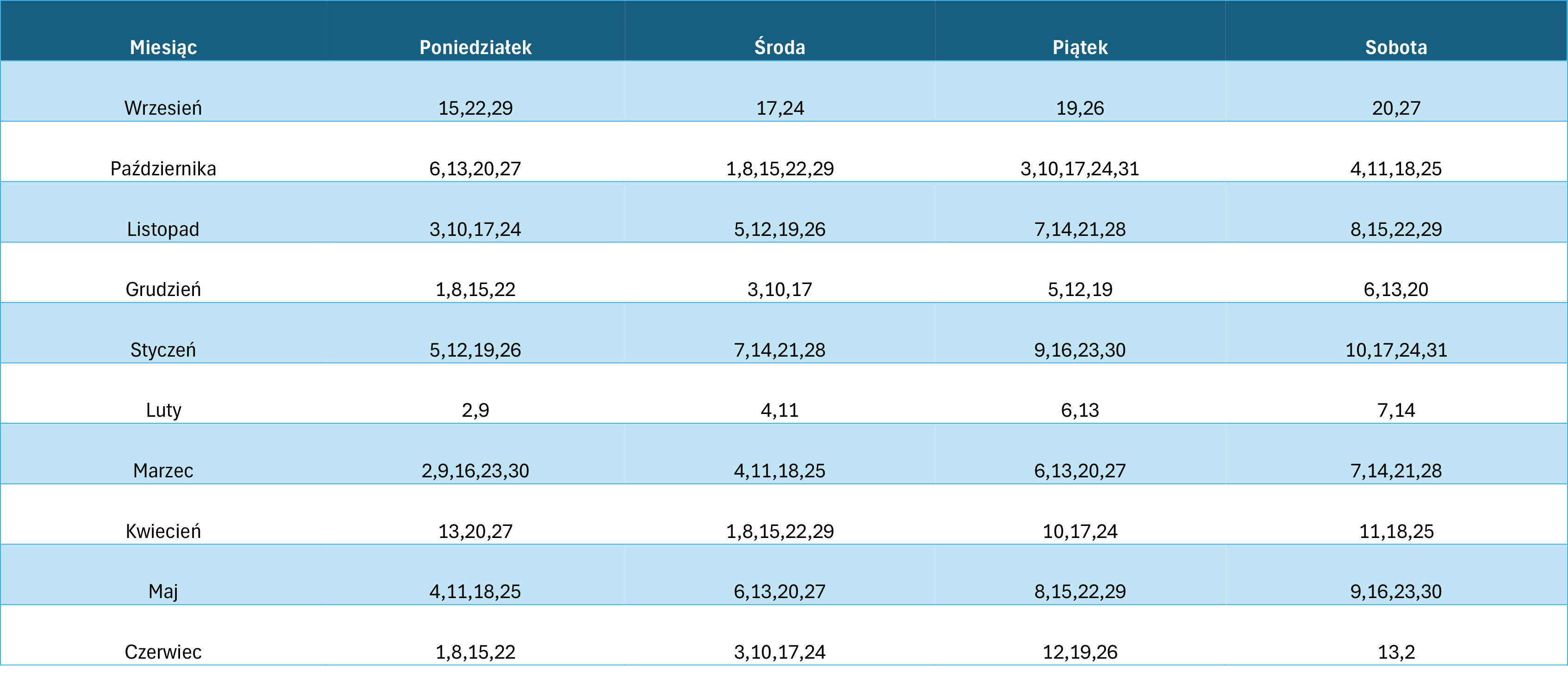Screen dimensions: 1568x698
Task: Select the Poniedziałek column header
Action: [475, 47]
